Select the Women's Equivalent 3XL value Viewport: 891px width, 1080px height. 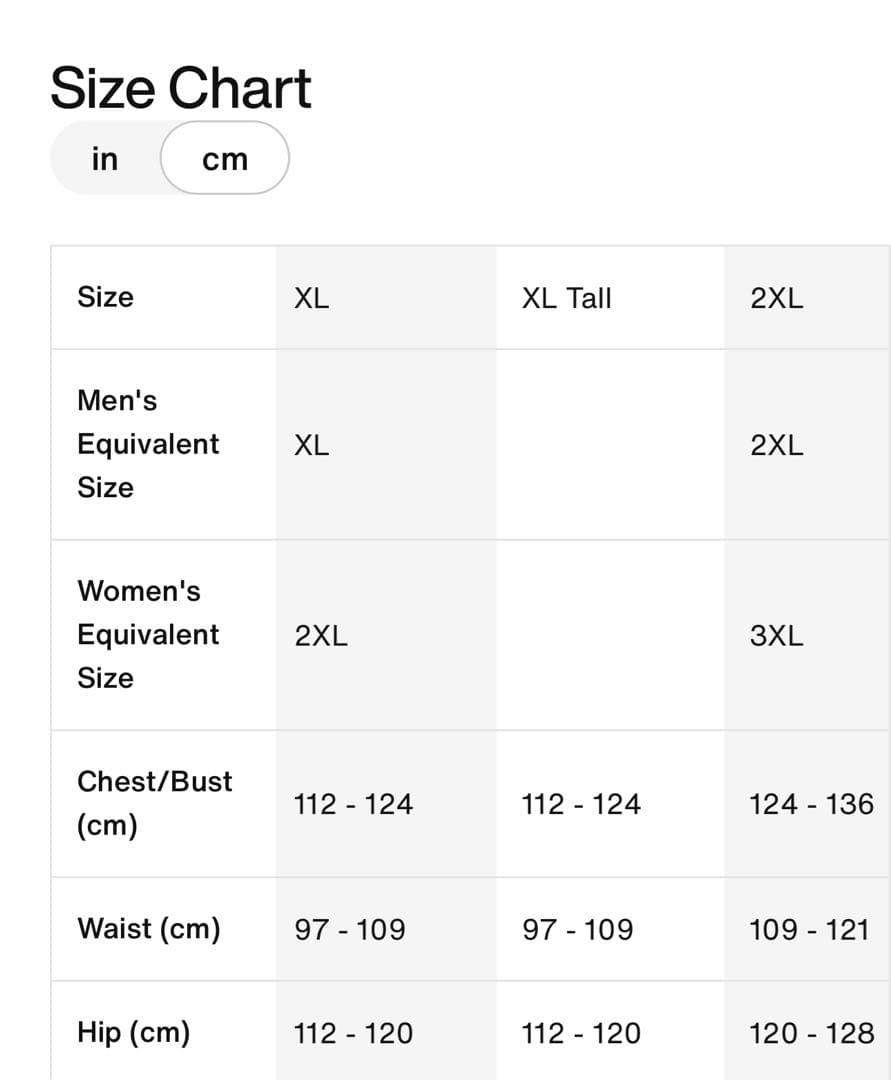coord(776,636)
